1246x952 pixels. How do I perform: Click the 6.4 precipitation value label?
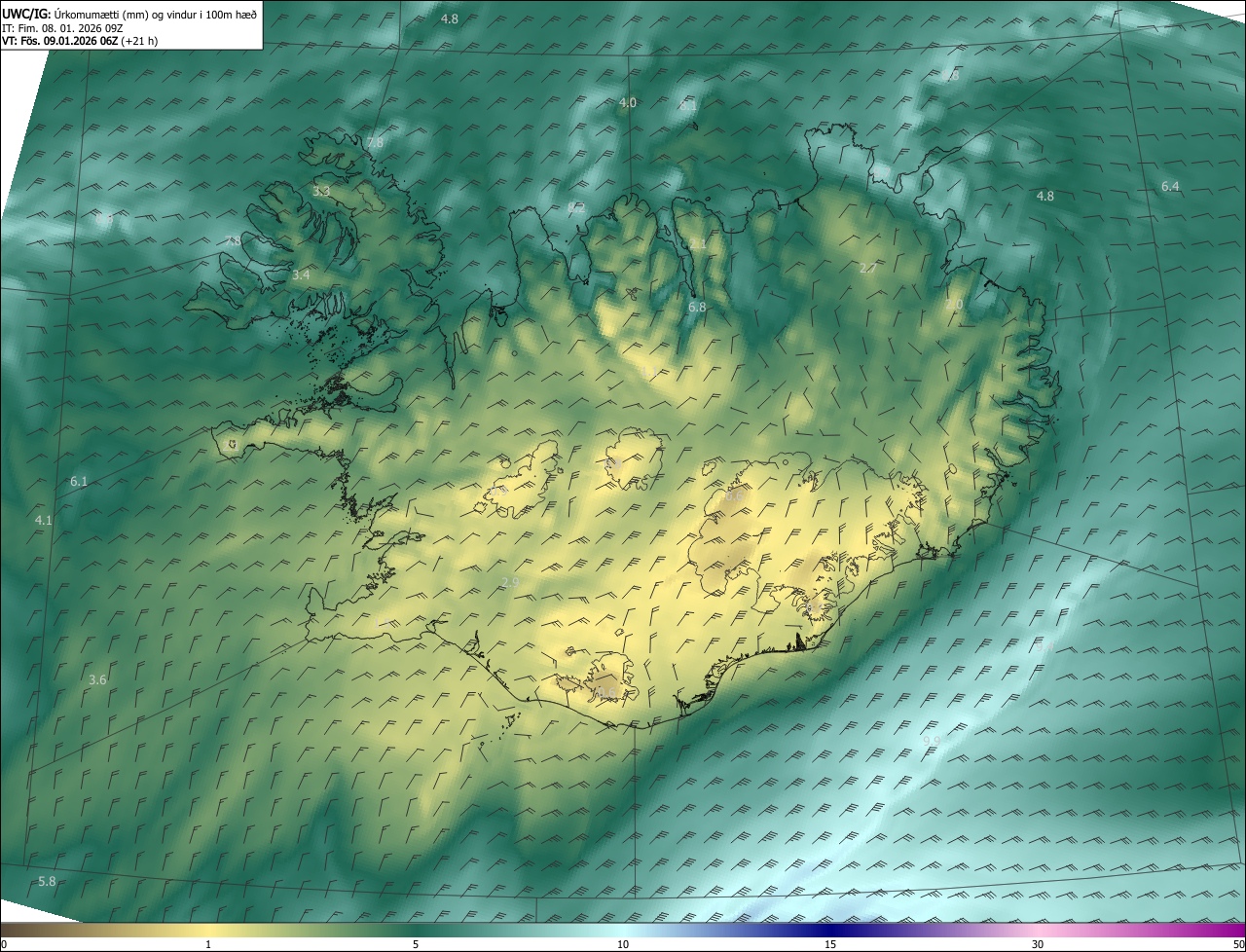[1170, 186]
